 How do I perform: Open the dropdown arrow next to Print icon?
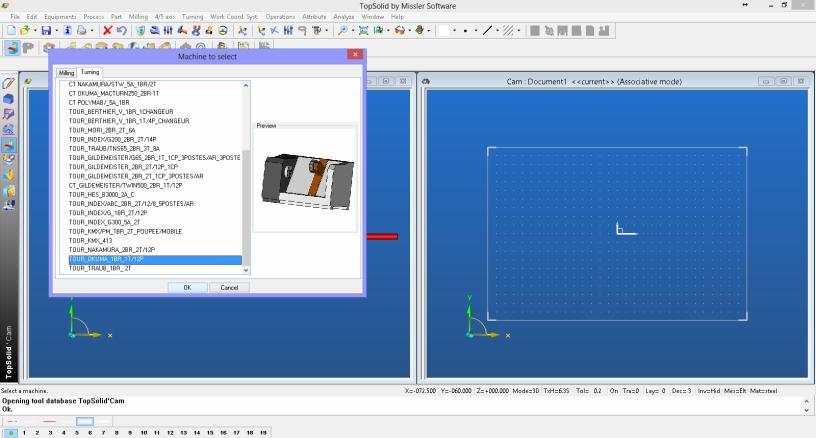point(92,31)
